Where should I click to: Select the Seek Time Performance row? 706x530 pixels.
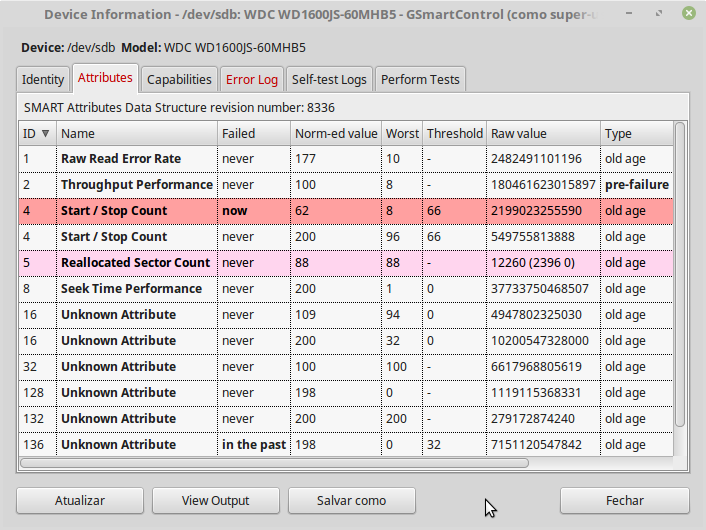point(346,289)
